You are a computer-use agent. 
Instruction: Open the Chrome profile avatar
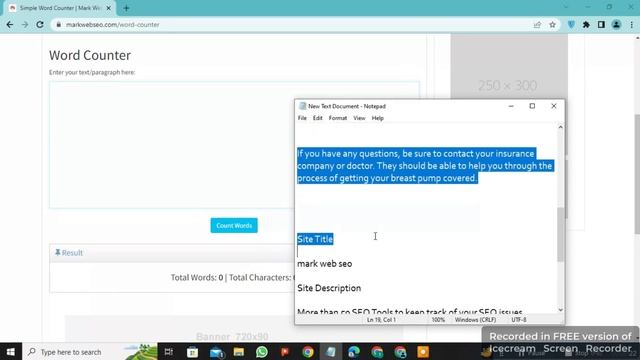(x=616, y=24)
